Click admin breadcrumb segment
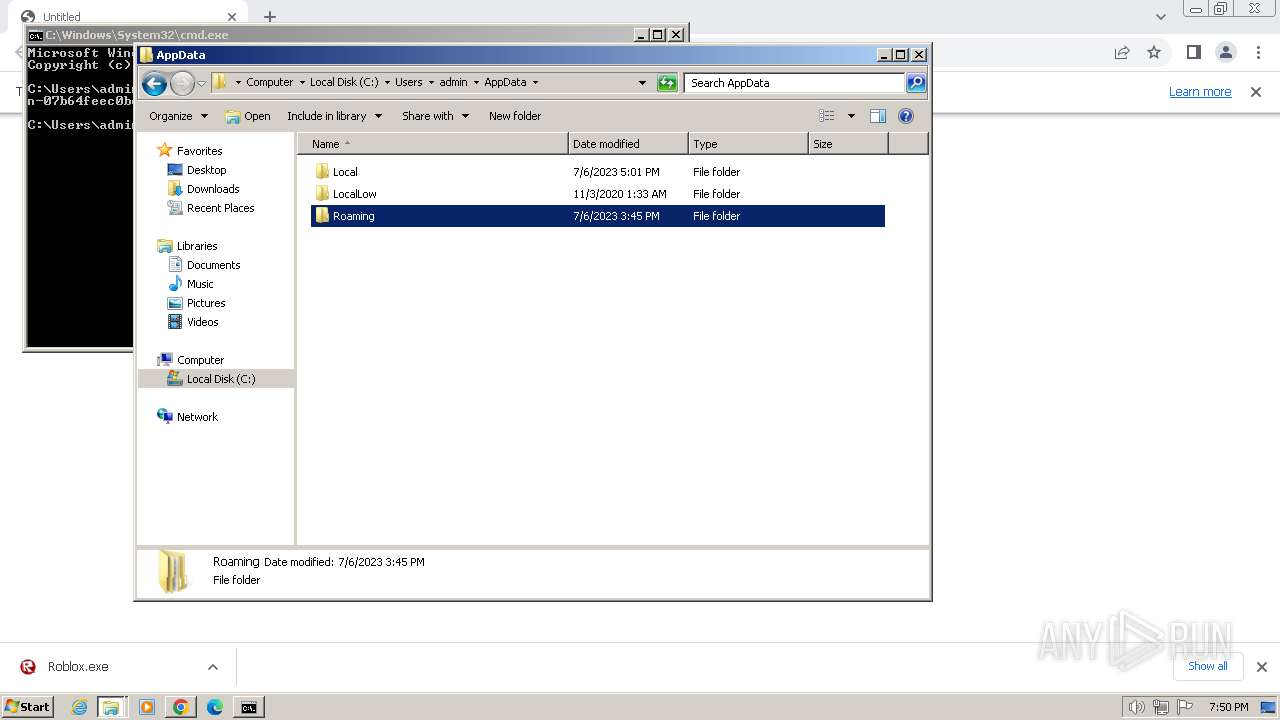Screen dimensions: 1280x720 tap(453, 83)
